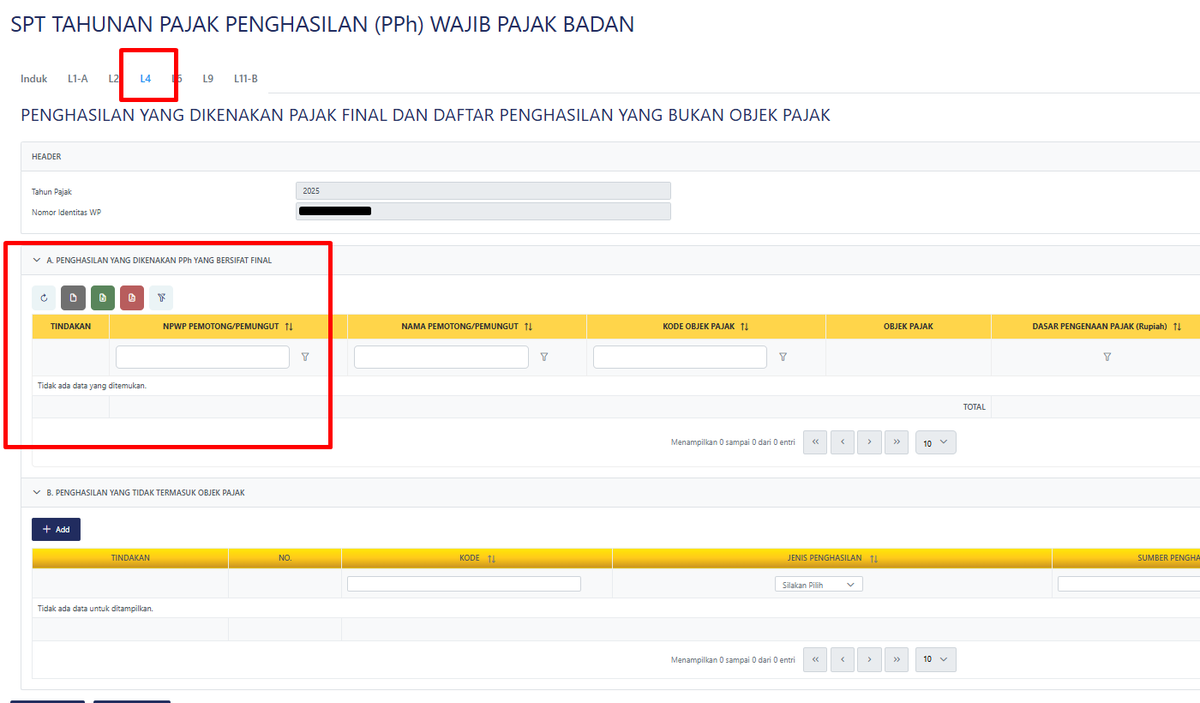Go to previous page in section B pagination
This screenshot has height=703, width=1200.
pos(842,660)
